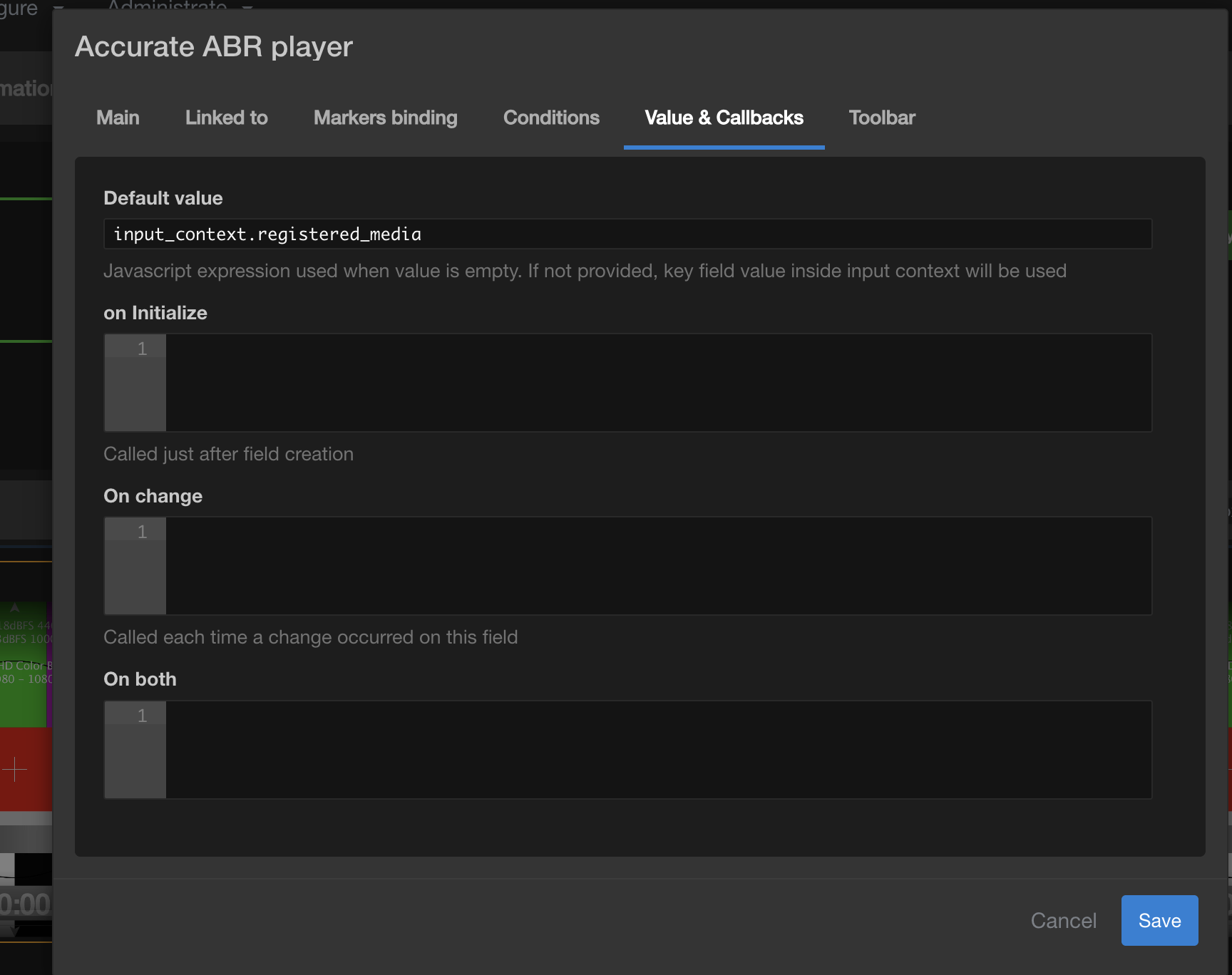Cancel the Accurate ABR player dialog
This screenshot has width=1232, height=975.
click(1063, 920)
